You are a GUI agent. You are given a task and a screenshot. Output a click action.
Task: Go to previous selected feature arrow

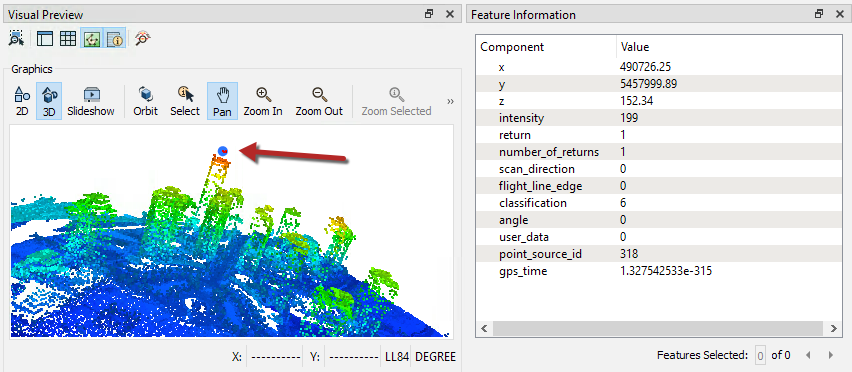pyautogui.click(x=808, y=355)
